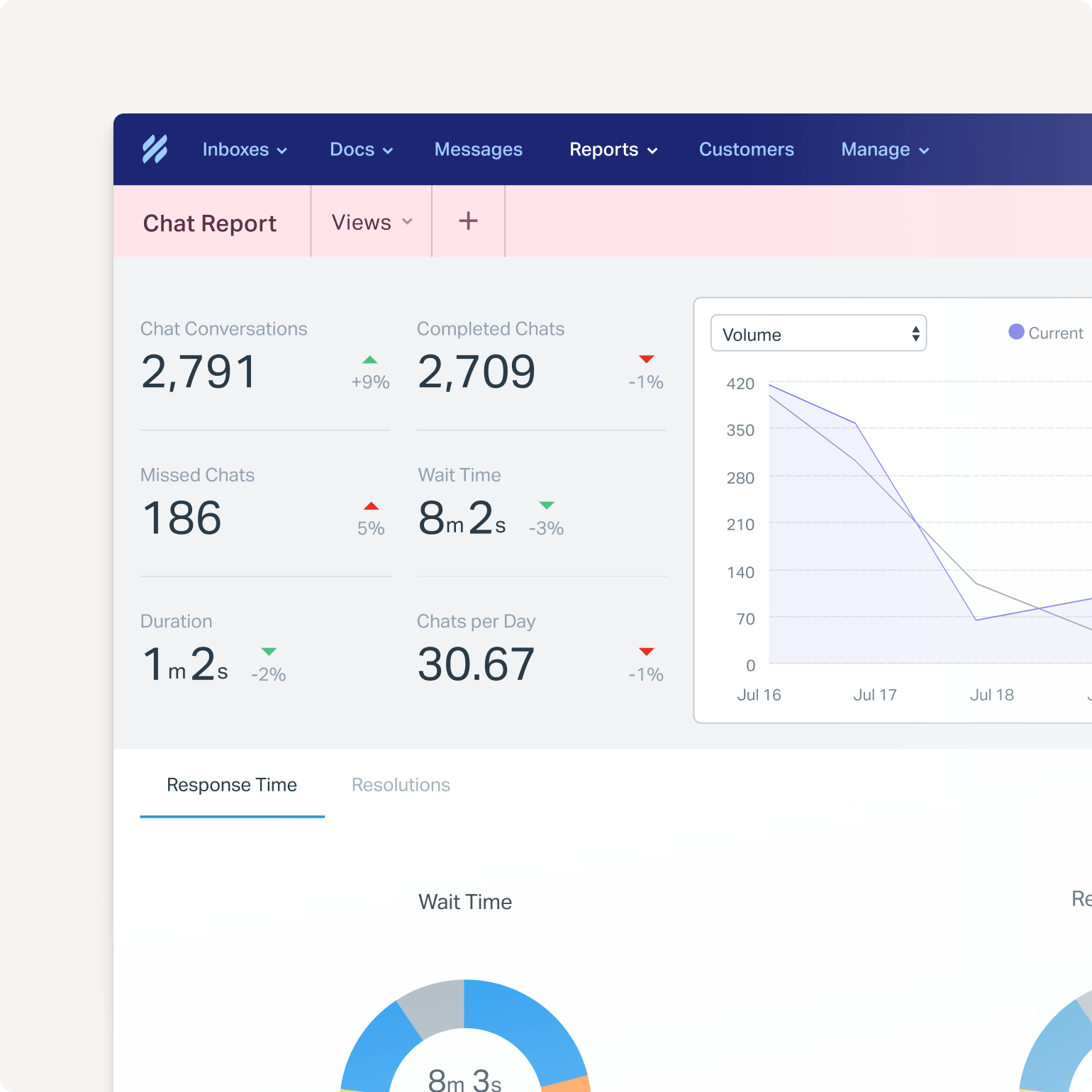Click the Duration 1m 2s metric

[186, 664]
